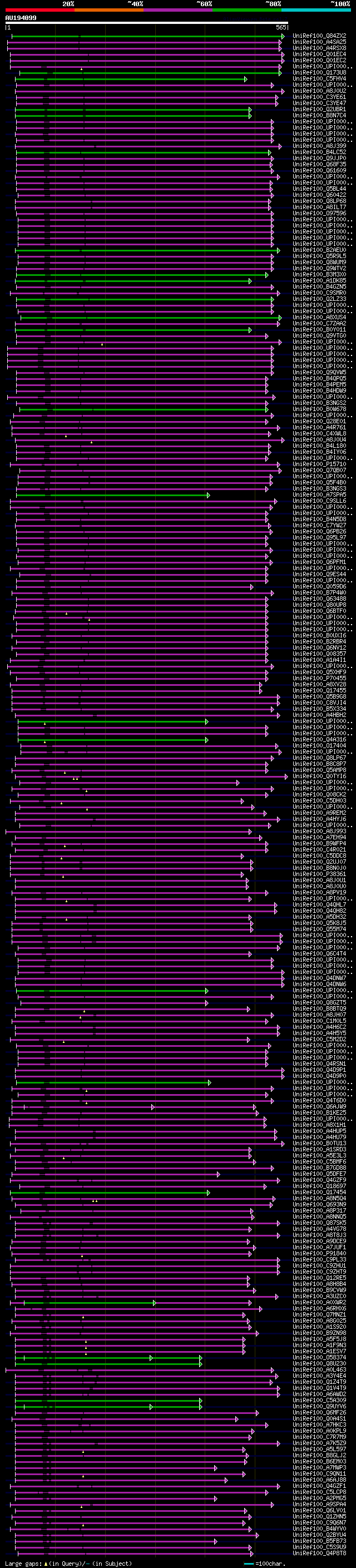Image resolution: width=356 pixels, height=1568 pixels.
Task: Select the UniRef100_Q7QB07 label
Action: pos(319,470)
